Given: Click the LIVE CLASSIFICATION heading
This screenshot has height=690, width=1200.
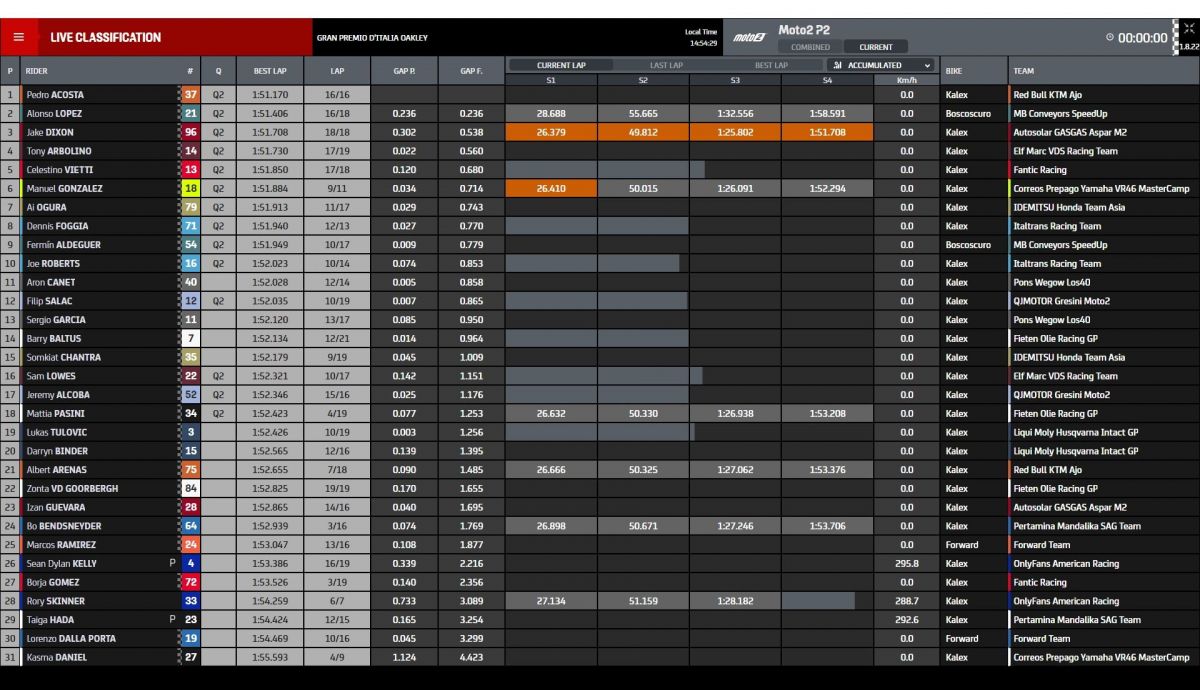Looking at the screenshot, I should (105, 38).
